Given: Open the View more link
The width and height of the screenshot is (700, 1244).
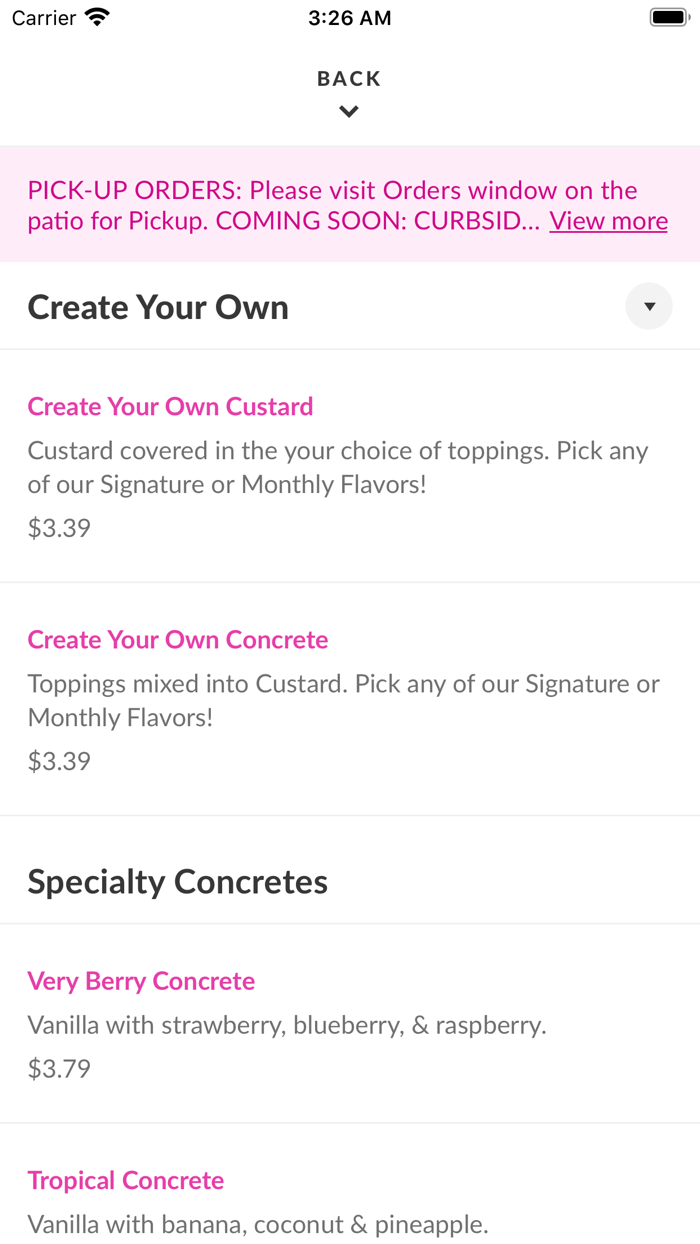Looking at the screenshot, I should 608,221.
